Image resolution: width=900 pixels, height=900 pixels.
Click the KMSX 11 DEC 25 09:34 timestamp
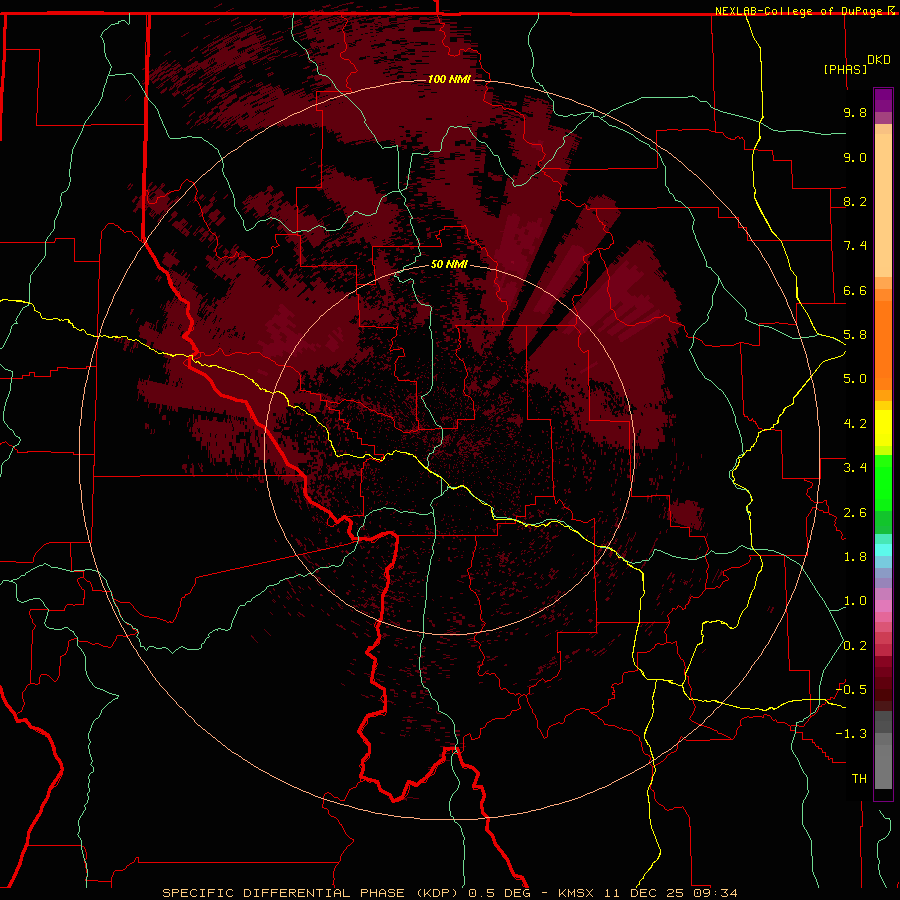(647, 893)
